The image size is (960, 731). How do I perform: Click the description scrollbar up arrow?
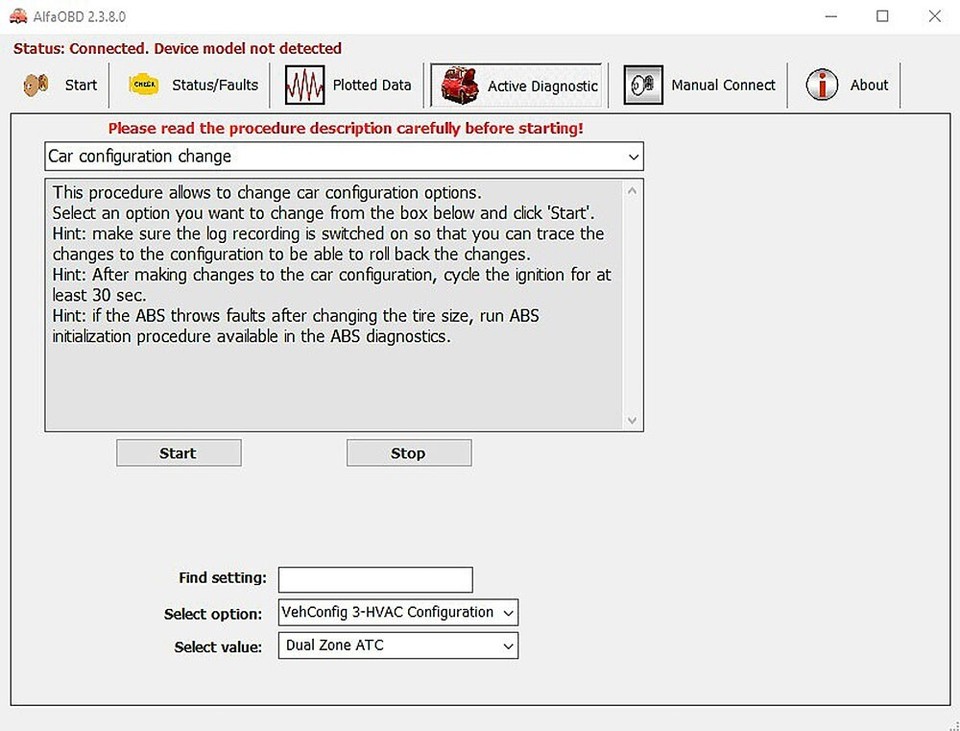point(632,189)
